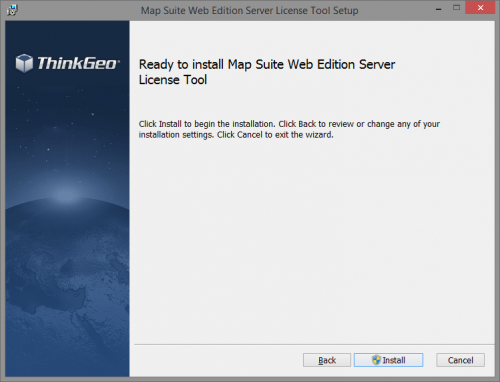Minimize the setup window
The height and width of the screenshot is (382, 500).
[x=439, y=9]
